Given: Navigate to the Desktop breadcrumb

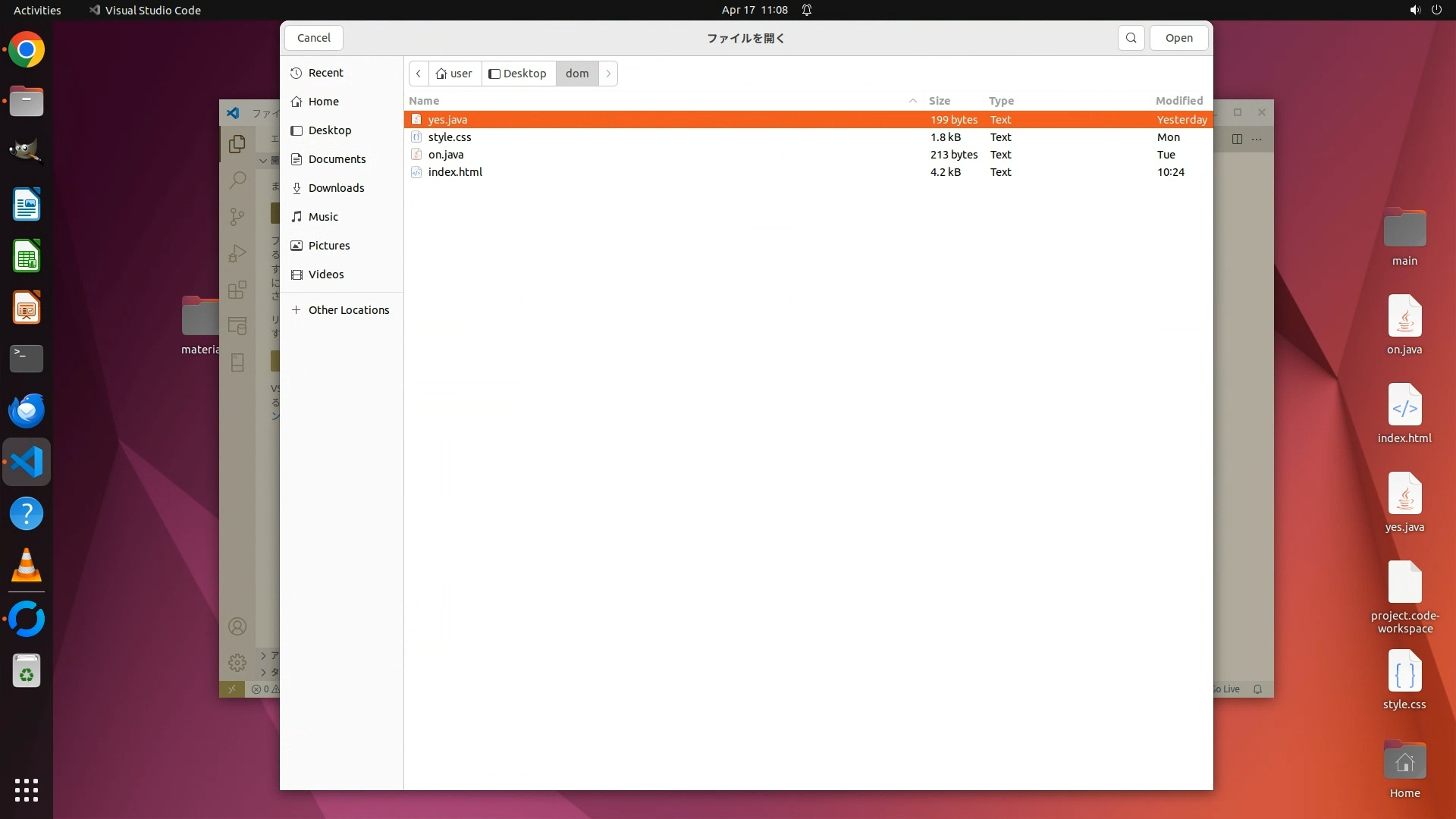Looking at the screenshot, I should click(x=518, y=74).
